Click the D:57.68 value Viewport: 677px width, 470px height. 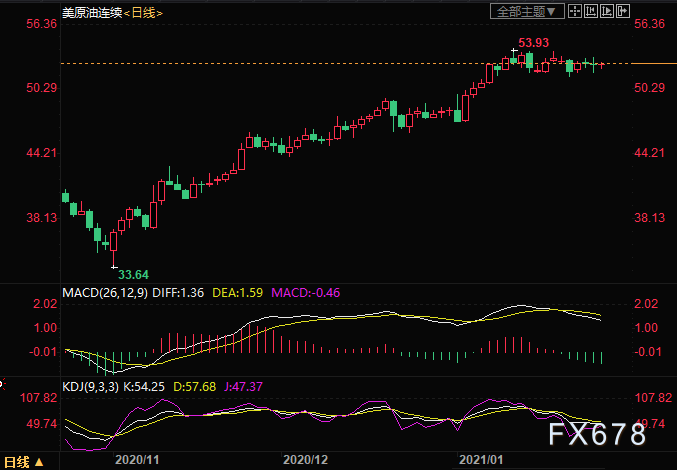(195, 386)
